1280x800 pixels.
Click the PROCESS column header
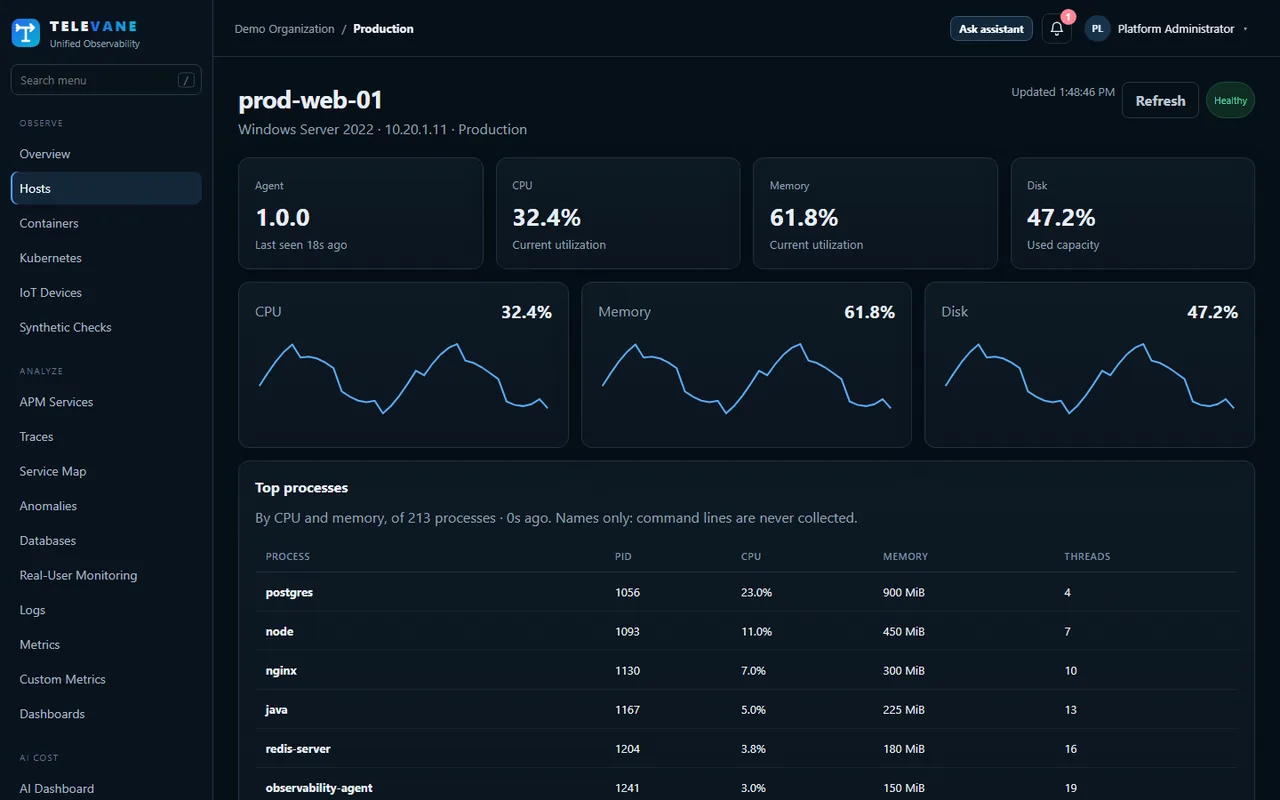pyautogui.click(x=288, y=556)
